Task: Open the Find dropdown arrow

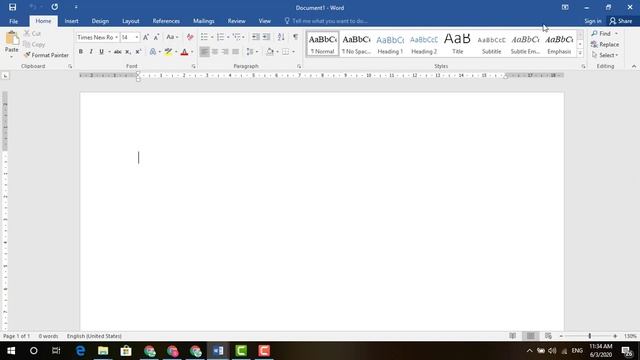Action: pyautogui.click(x=616, y=33)
